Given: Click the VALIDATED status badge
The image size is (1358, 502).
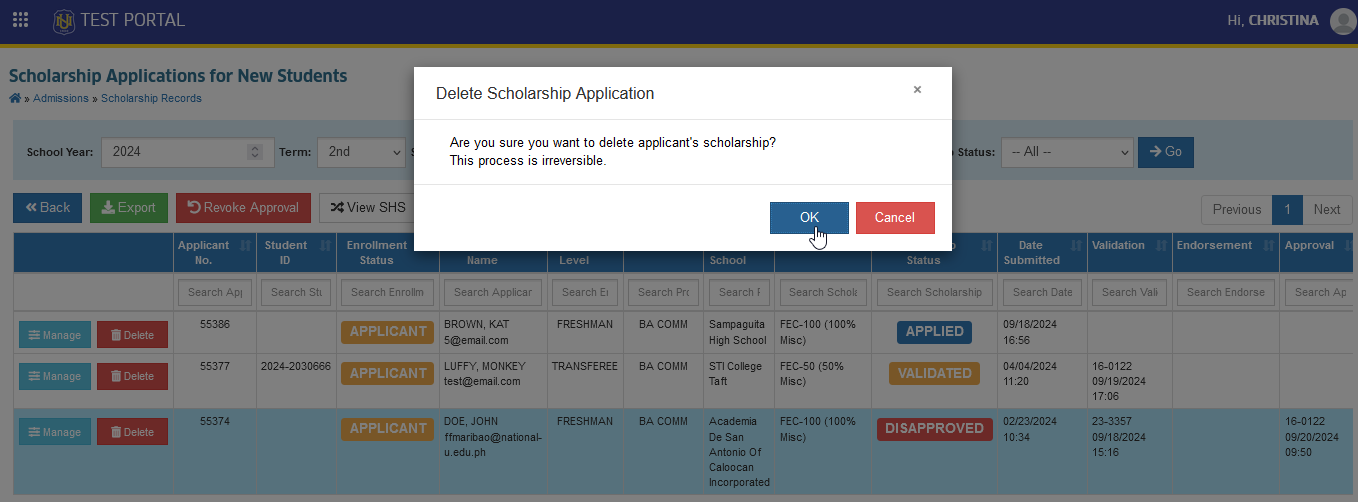Looking at the screenshot, I should [934, 373].
